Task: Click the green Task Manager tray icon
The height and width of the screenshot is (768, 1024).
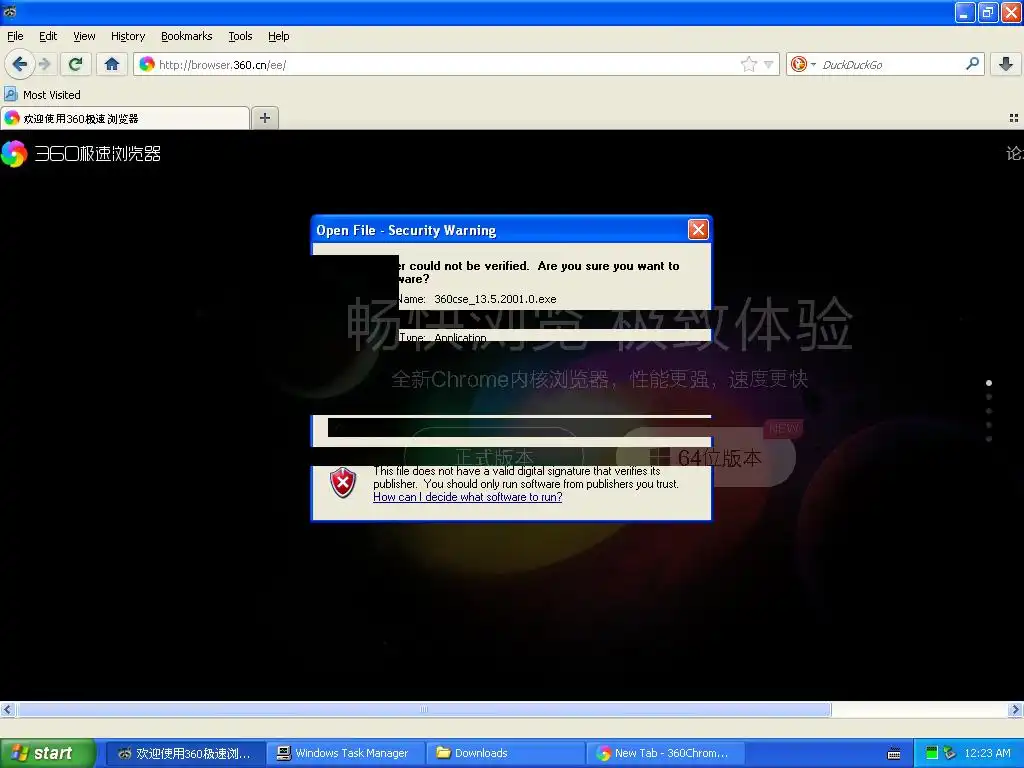Action: (932, 753)
